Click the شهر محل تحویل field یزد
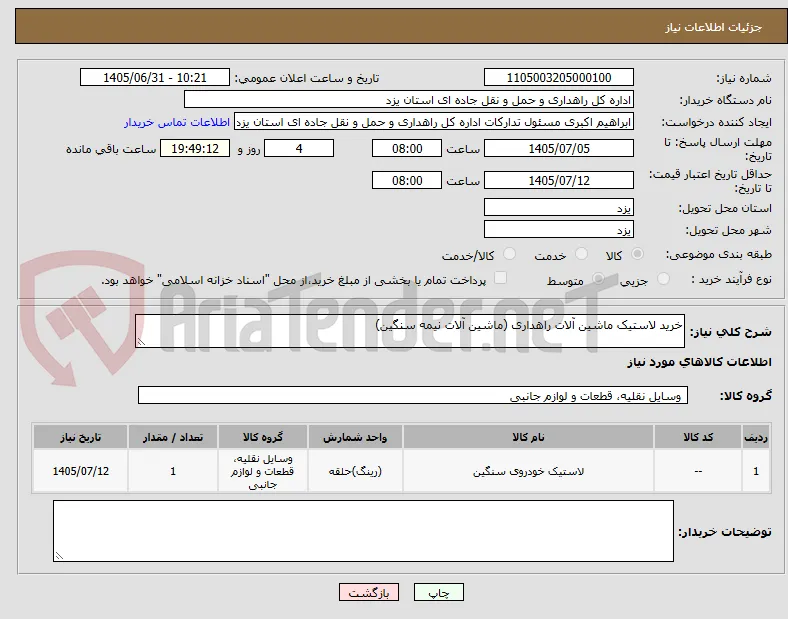788x619 pixels. 559,229
